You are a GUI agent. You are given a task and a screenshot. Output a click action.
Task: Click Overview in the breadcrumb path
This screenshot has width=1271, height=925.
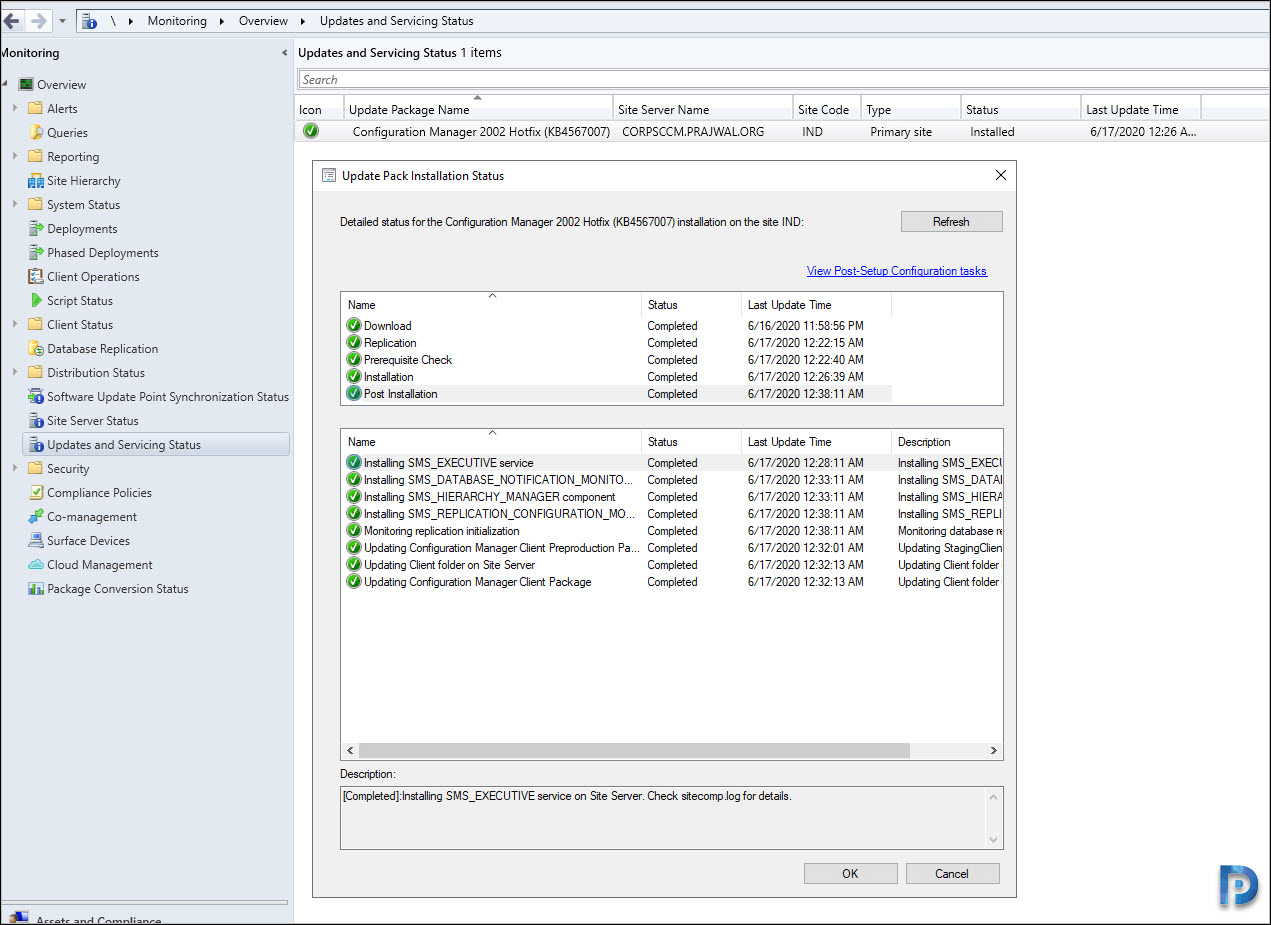tap(263, 21)
